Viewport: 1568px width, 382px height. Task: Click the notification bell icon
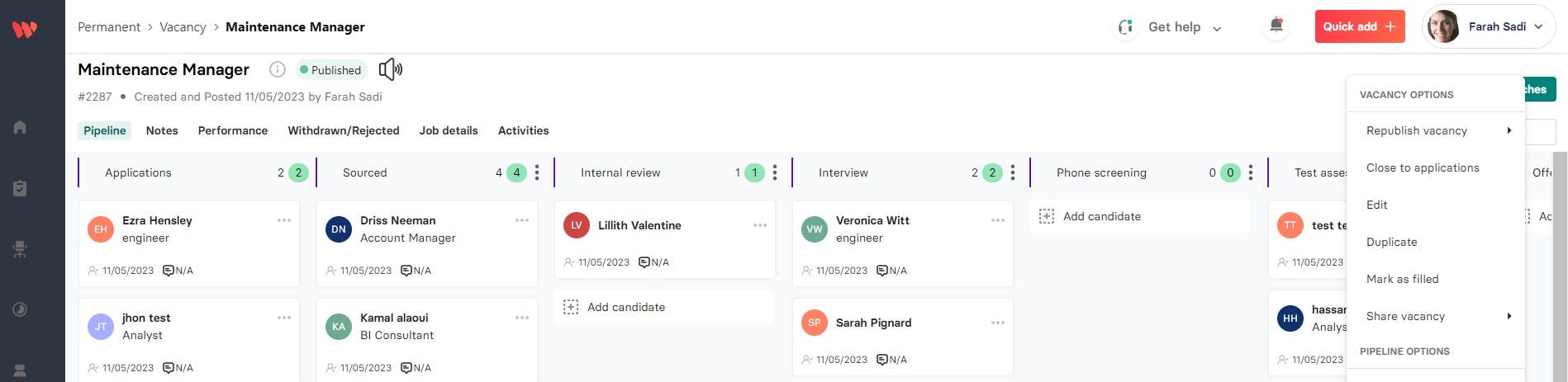point(1276,26)
